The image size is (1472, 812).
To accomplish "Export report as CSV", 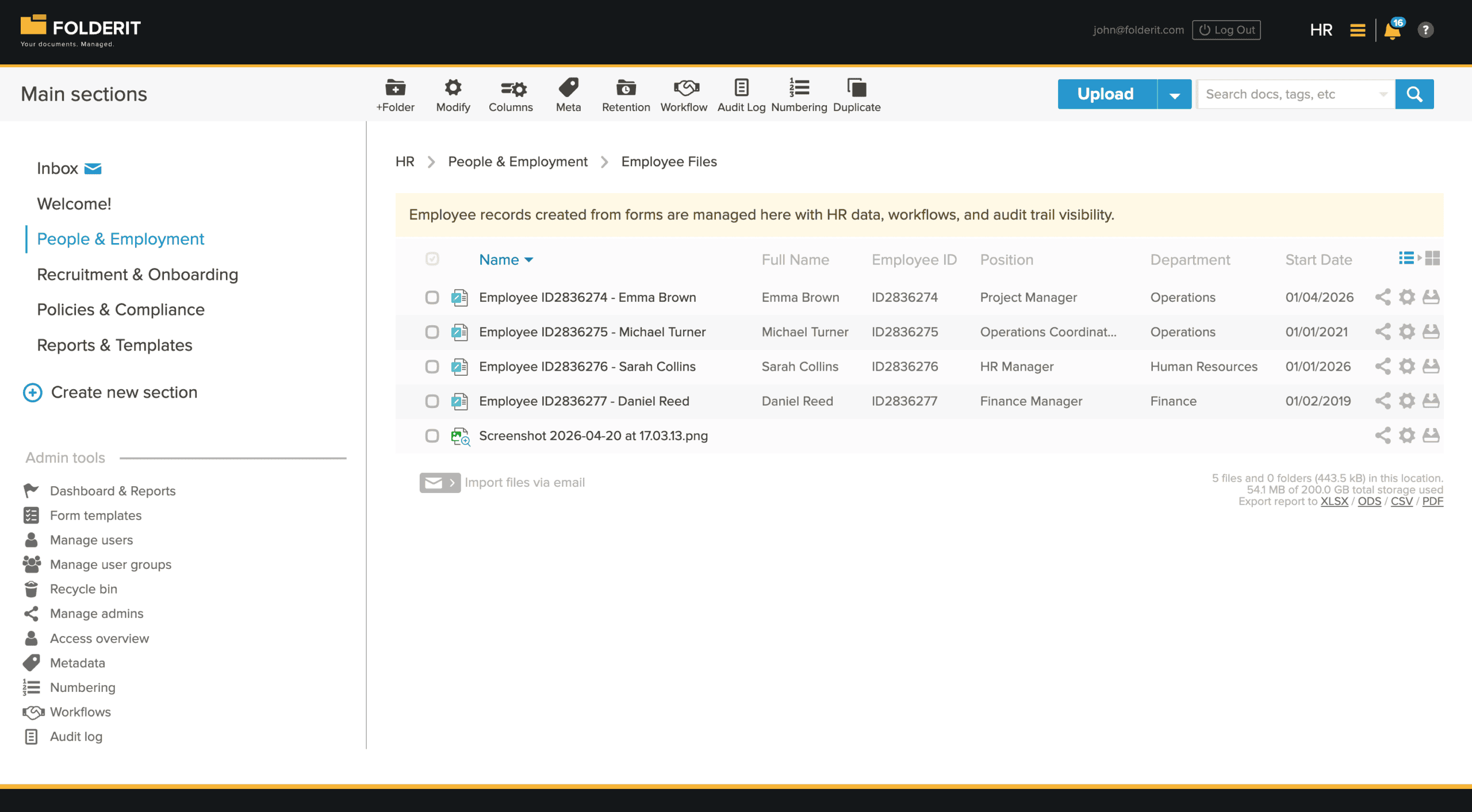I will pyautogui.click(x=1401, y=501).
